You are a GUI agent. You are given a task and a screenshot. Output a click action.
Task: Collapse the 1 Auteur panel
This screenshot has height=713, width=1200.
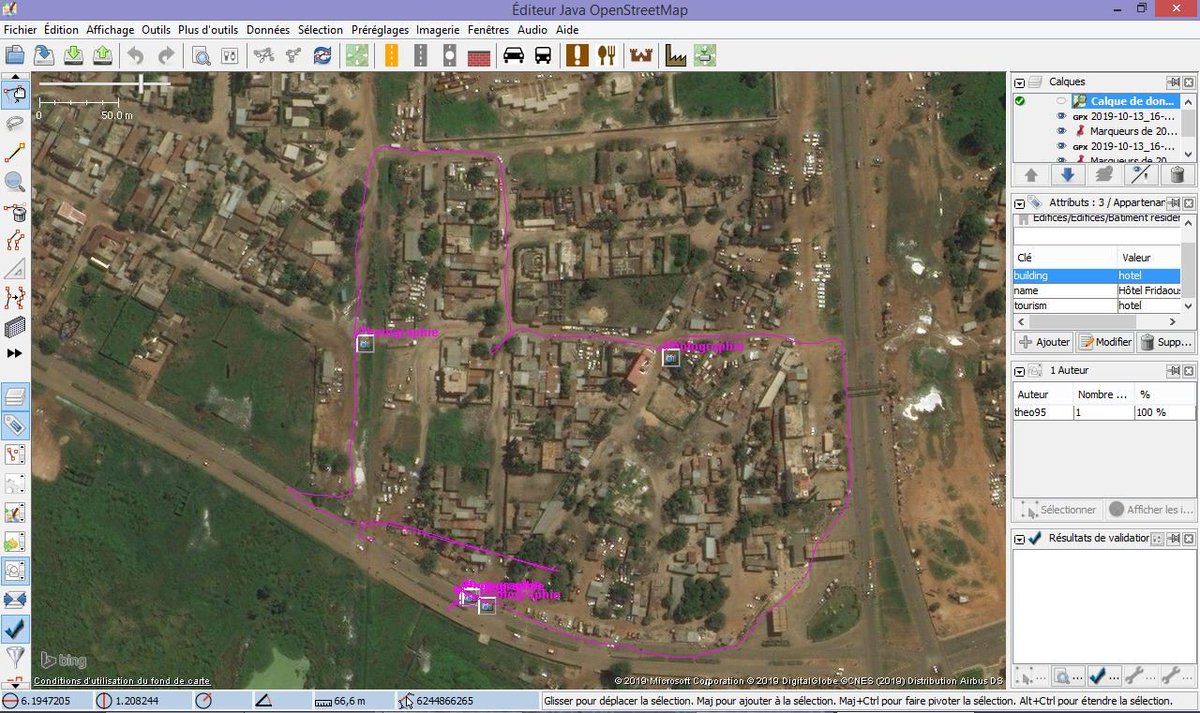click(1019, 371)
